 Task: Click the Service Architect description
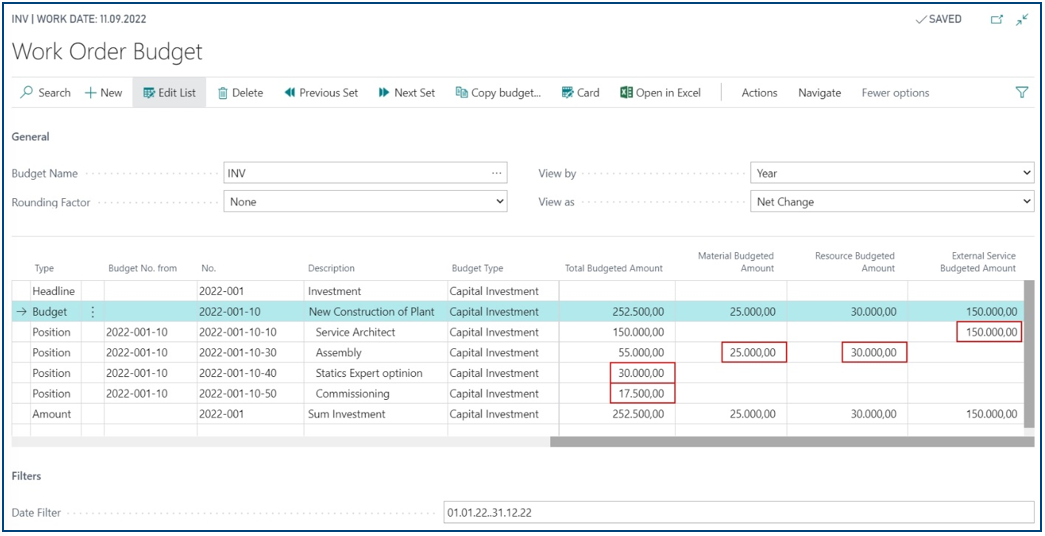[355, 332]
